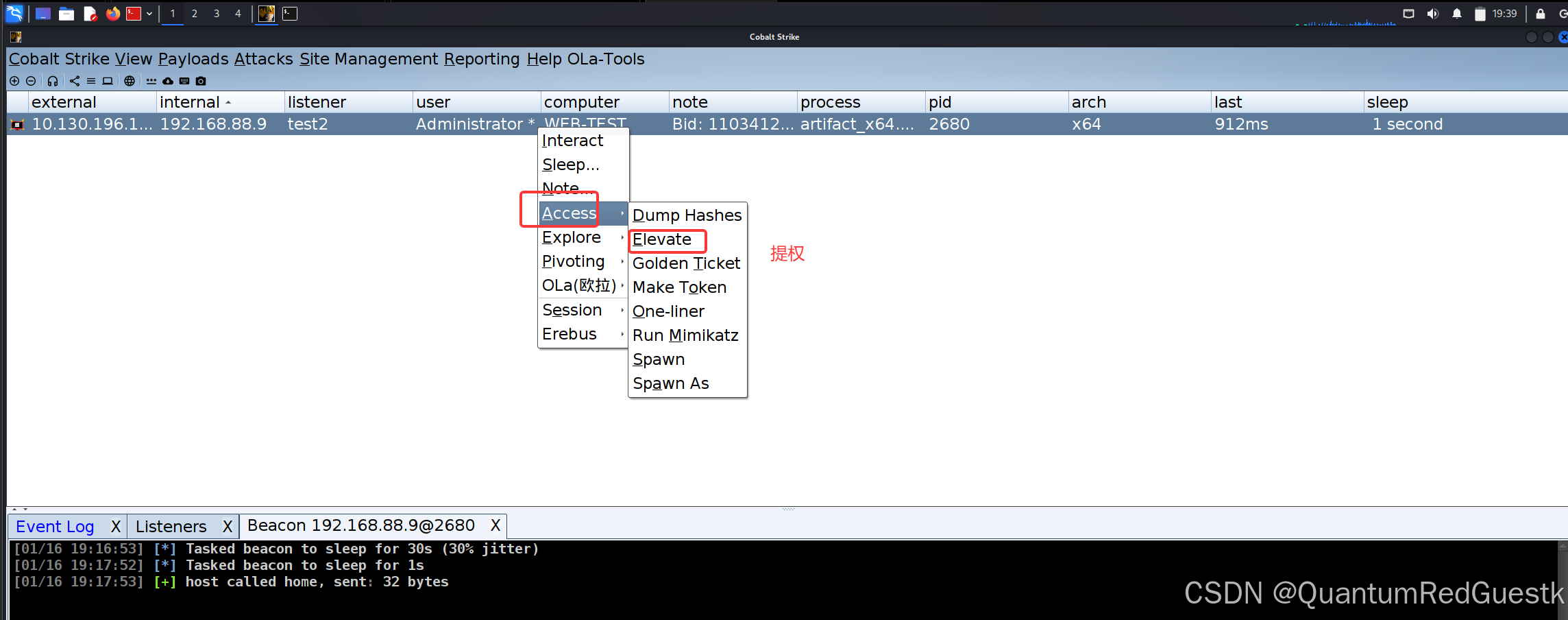Expand the Pivoting submenu

(x=583, y=261)
